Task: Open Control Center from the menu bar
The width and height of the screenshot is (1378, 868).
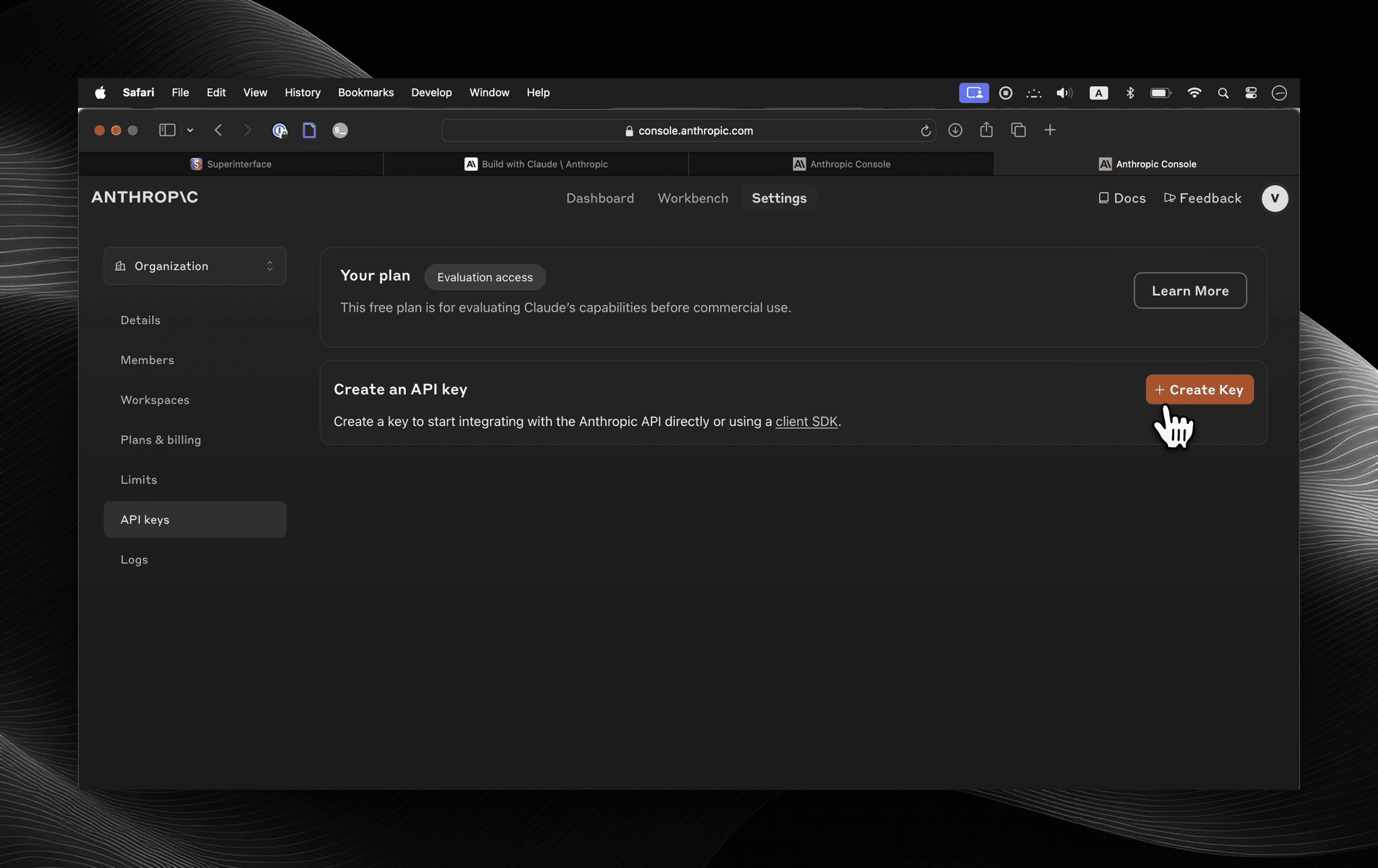Action: tap(1251, 93)
